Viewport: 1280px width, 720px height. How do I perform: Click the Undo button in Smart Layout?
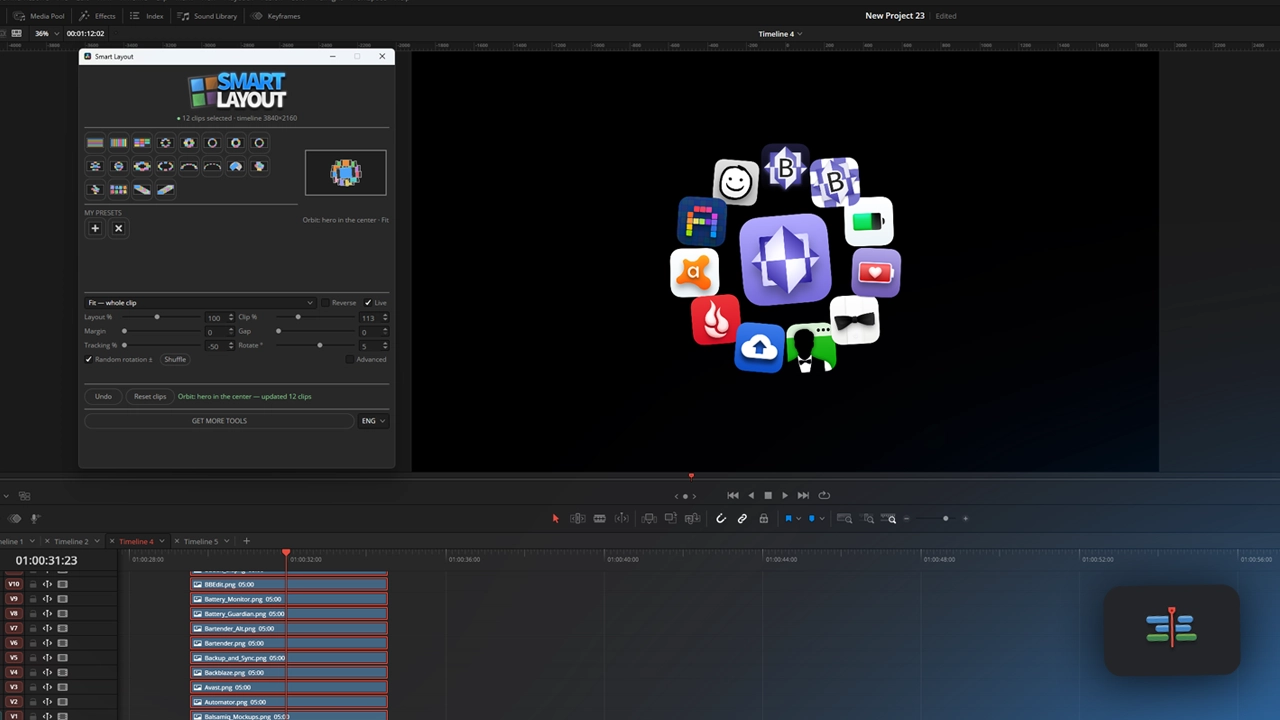(x=103, y=397)
